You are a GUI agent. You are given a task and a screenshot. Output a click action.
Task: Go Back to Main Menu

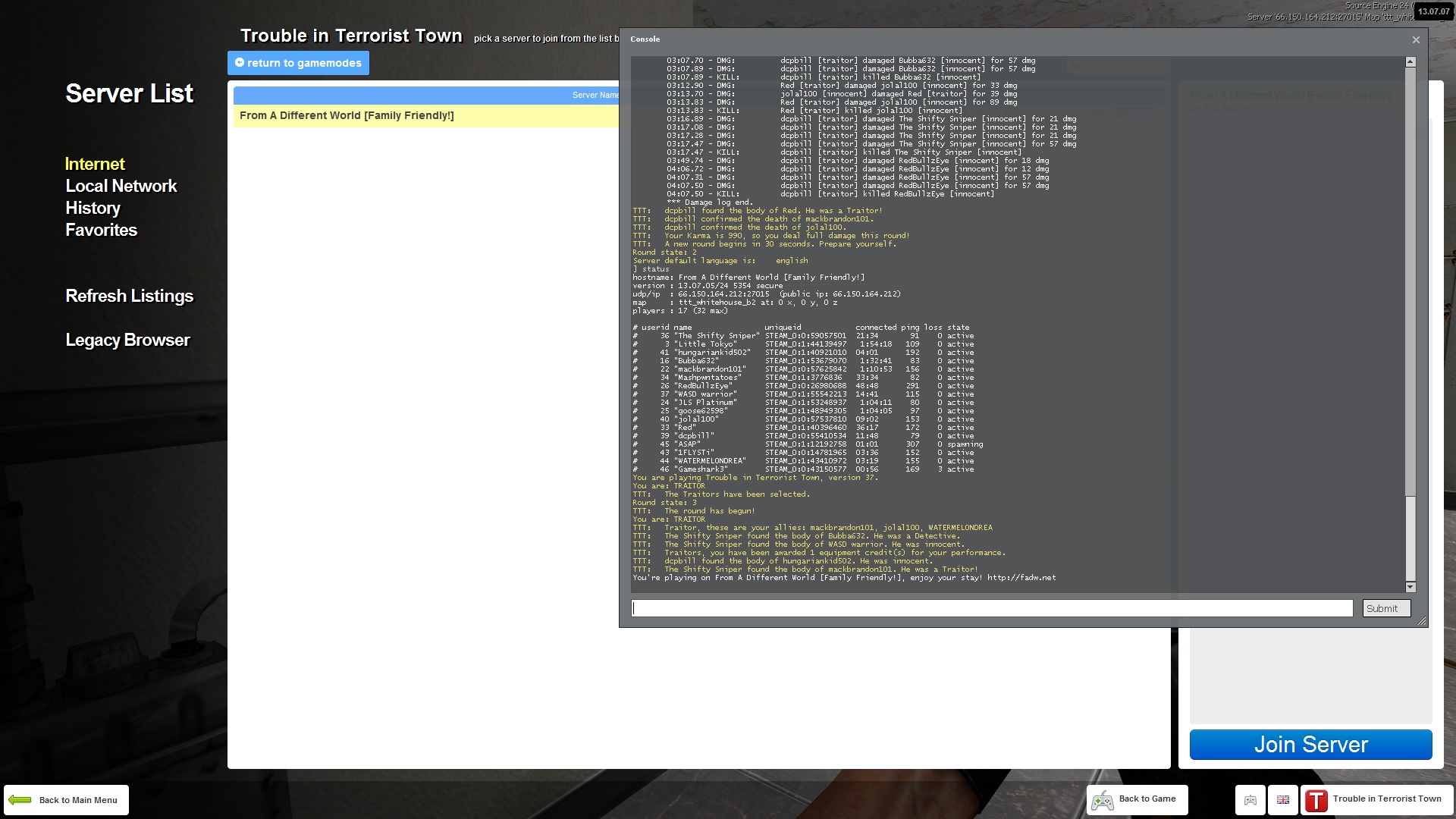point(66,800)
